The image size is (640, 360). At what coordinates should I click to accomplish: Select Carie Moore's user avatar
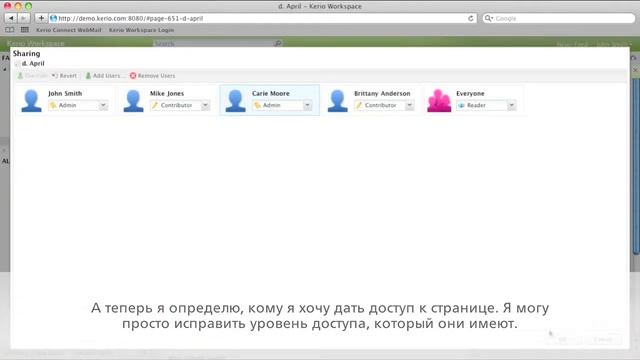pos(236,100)
